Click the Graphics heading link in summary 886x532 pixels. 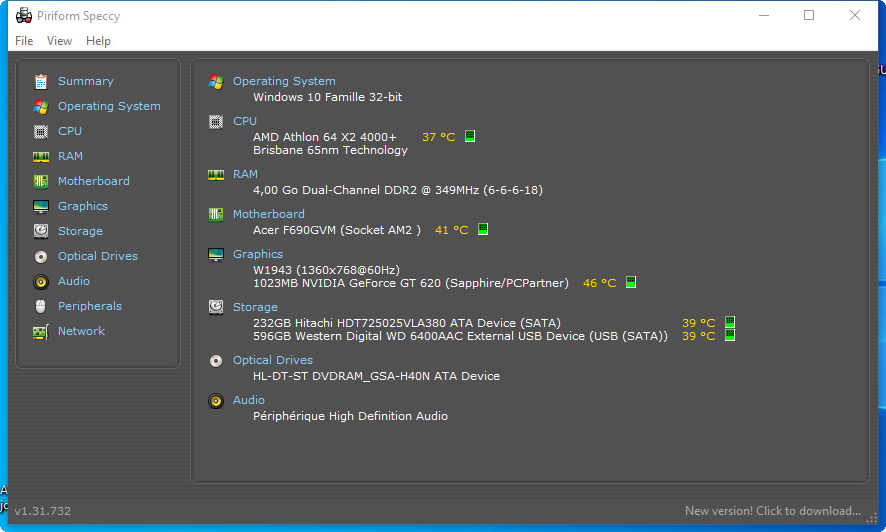click(258, 254)
